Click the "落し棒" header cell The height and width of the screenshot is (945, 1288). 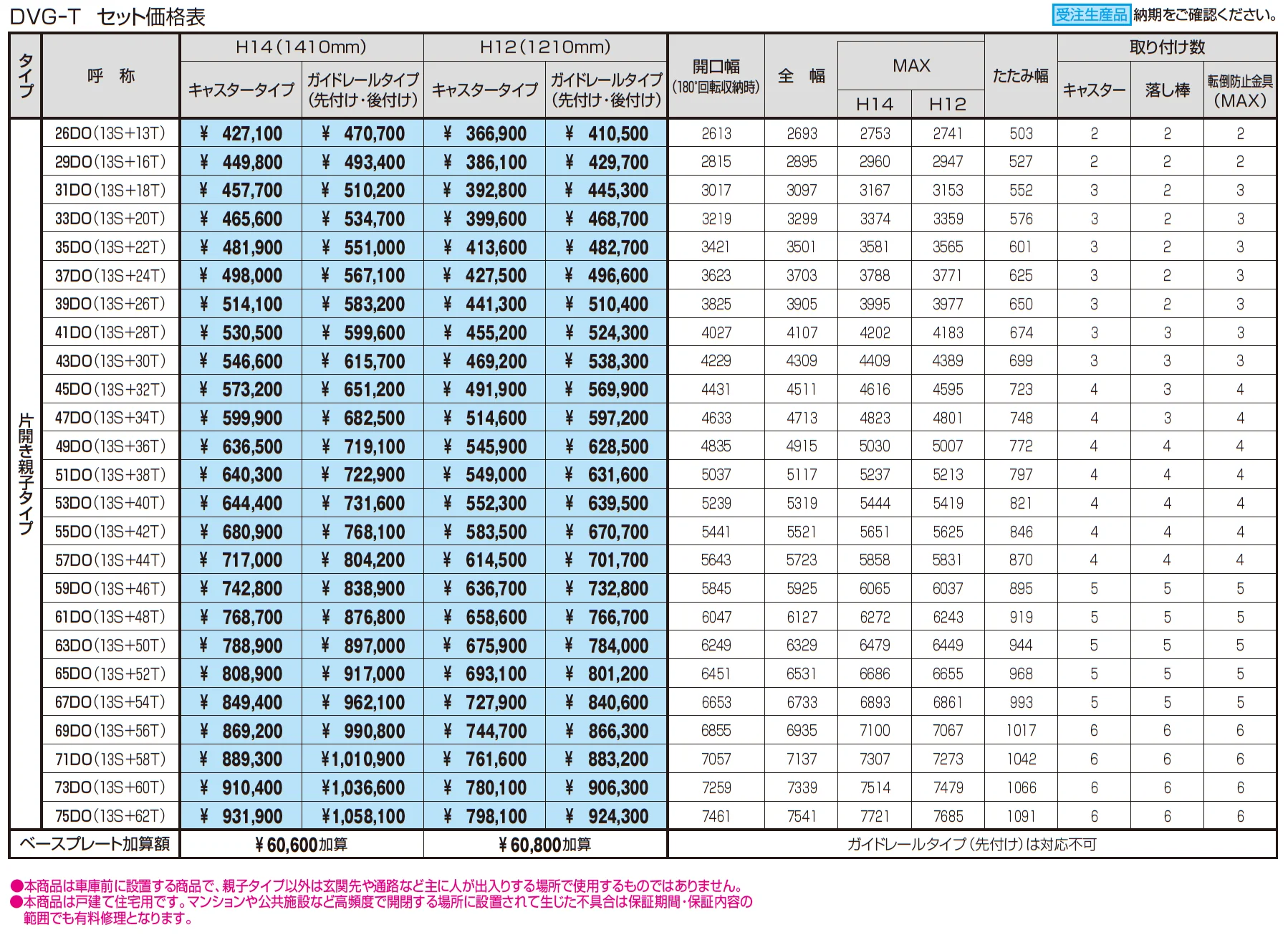point(1168,90)
